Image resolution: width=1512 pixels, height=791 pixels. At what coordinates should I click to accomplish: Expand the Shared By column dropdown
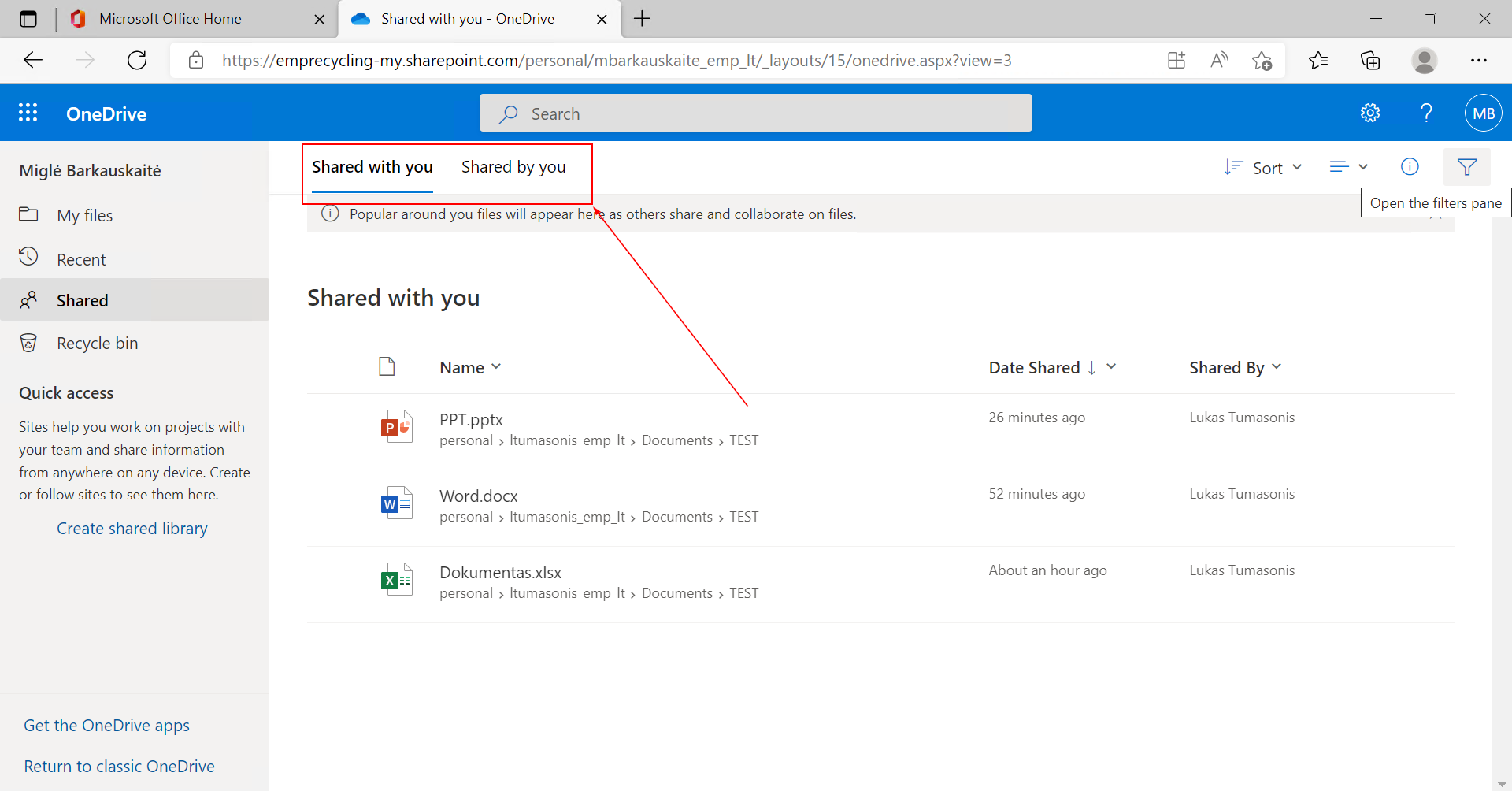[1235, 368]
